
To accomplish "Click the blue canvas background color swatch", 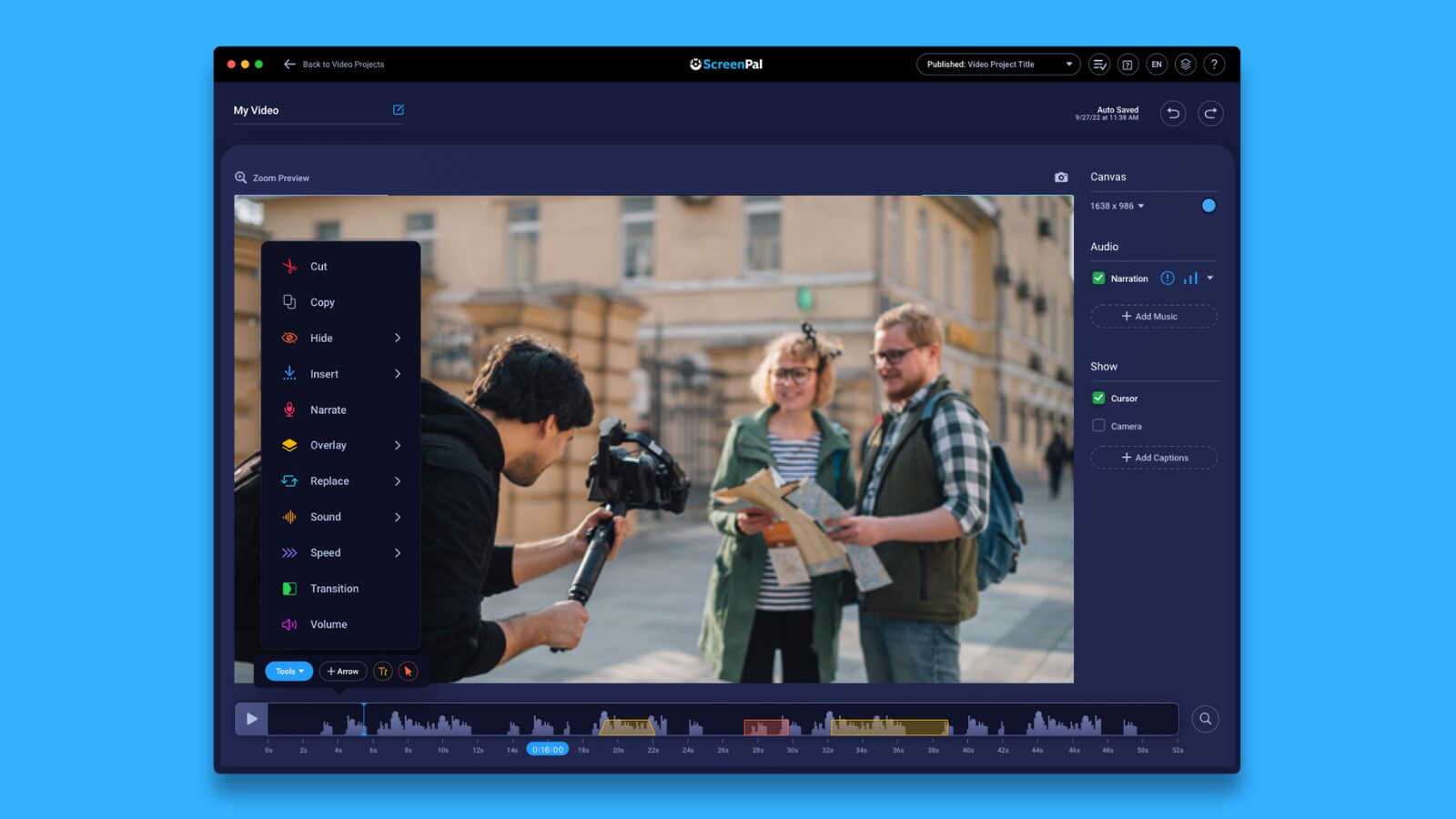I will point(1208,206).
